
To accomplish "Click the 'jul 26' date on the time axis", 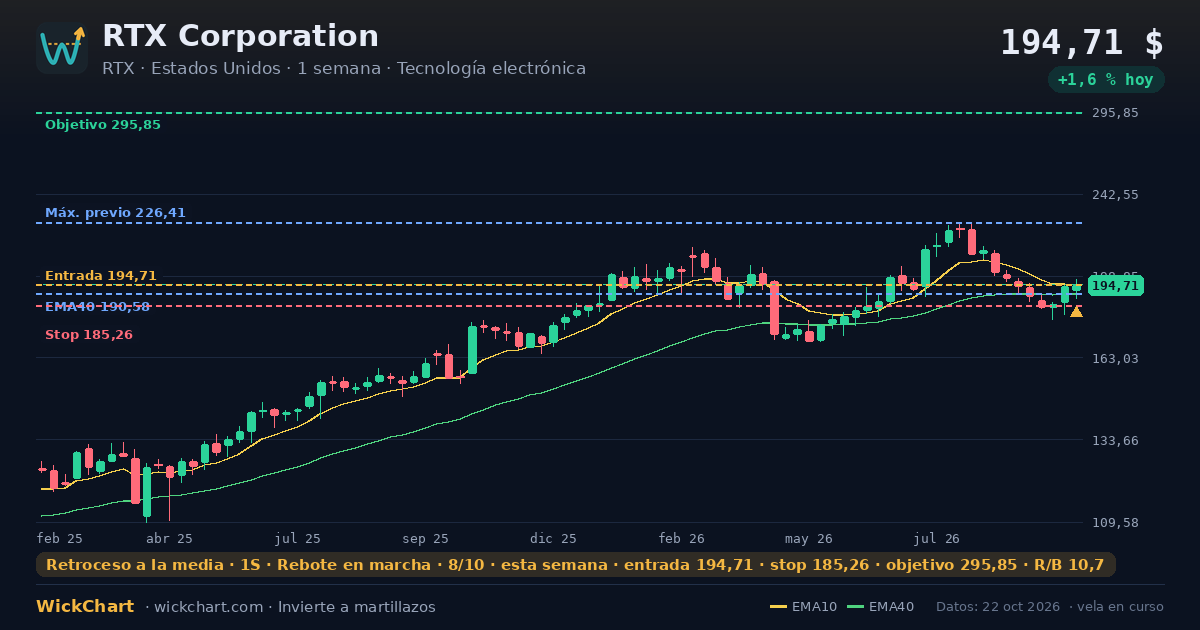I will click(937, 538).
